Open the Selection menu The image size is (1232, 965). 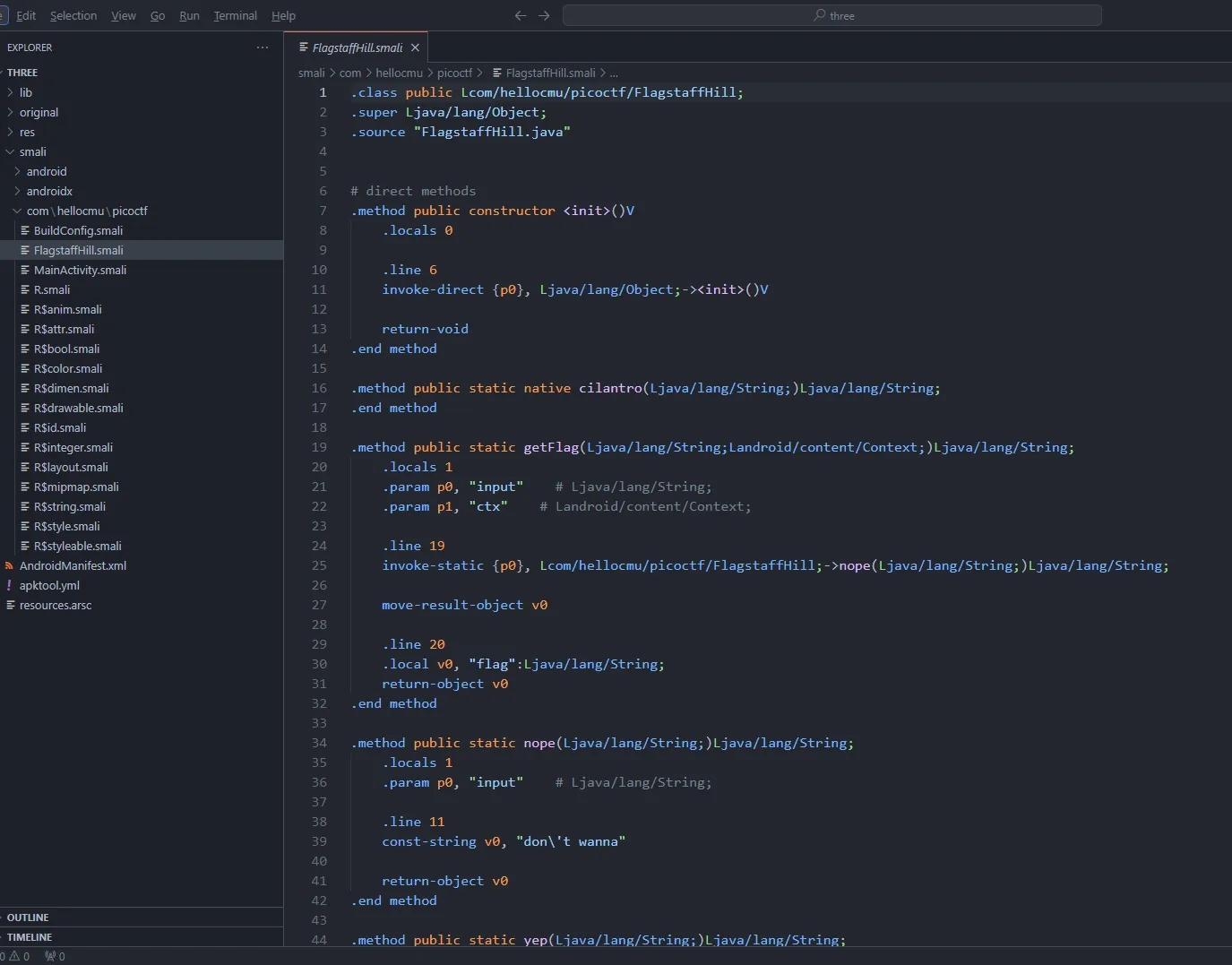[x=73, y=15]
